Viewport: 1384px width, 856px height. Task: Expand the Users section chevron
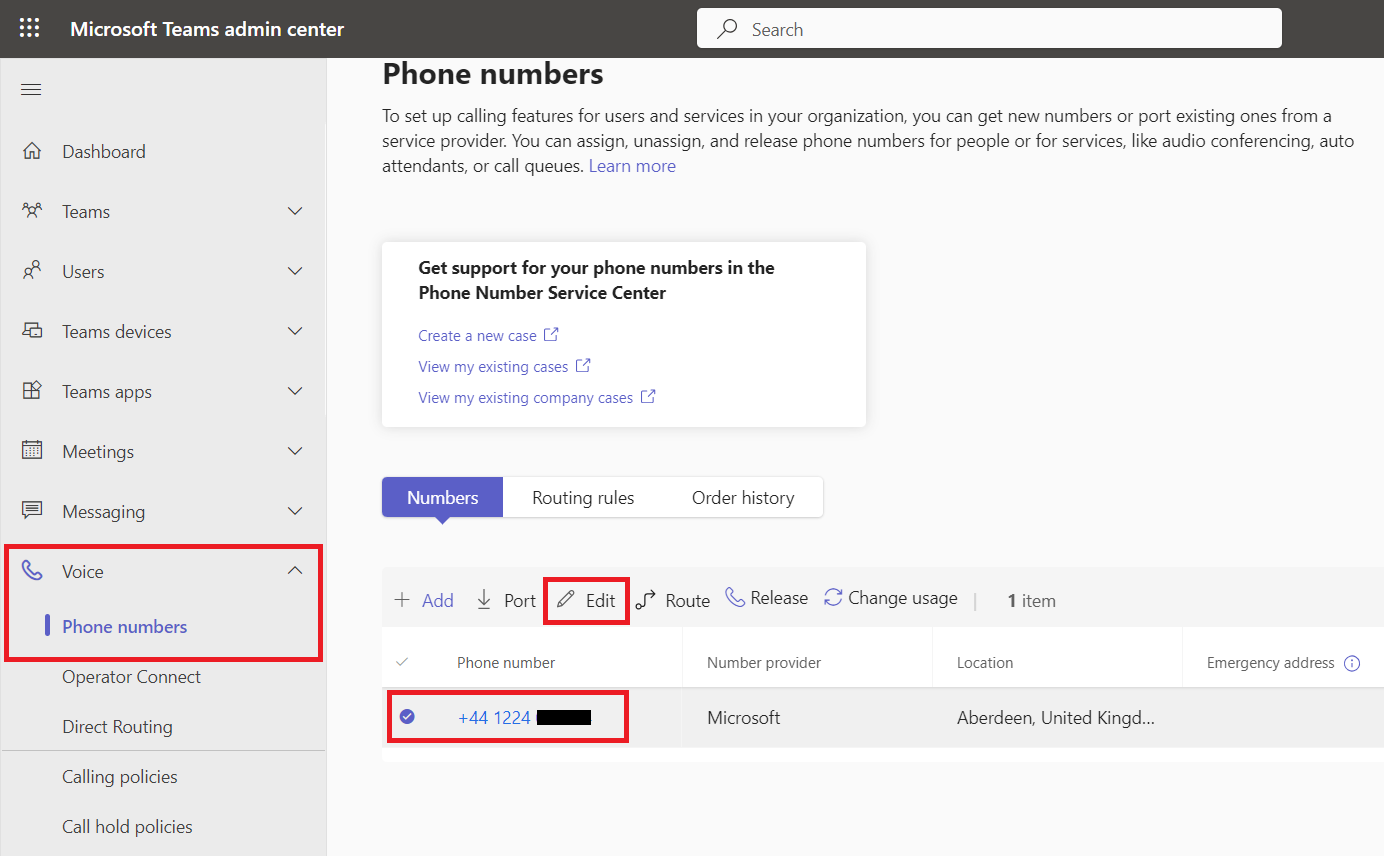click(x=295, y=271)
